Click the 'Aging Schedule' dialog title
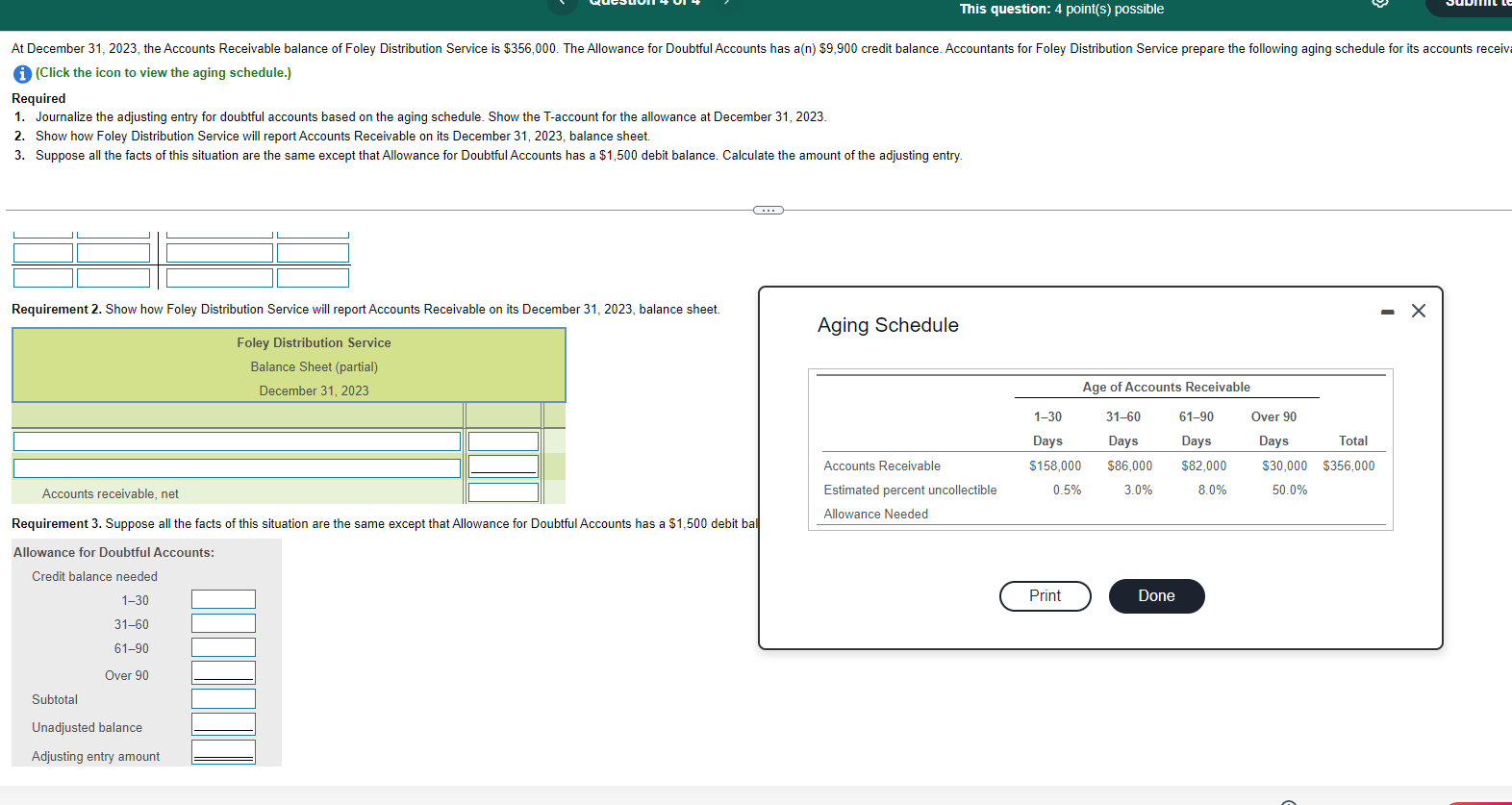The height and width of the screenshot is (805, 1512). click(x=888, y=325)
